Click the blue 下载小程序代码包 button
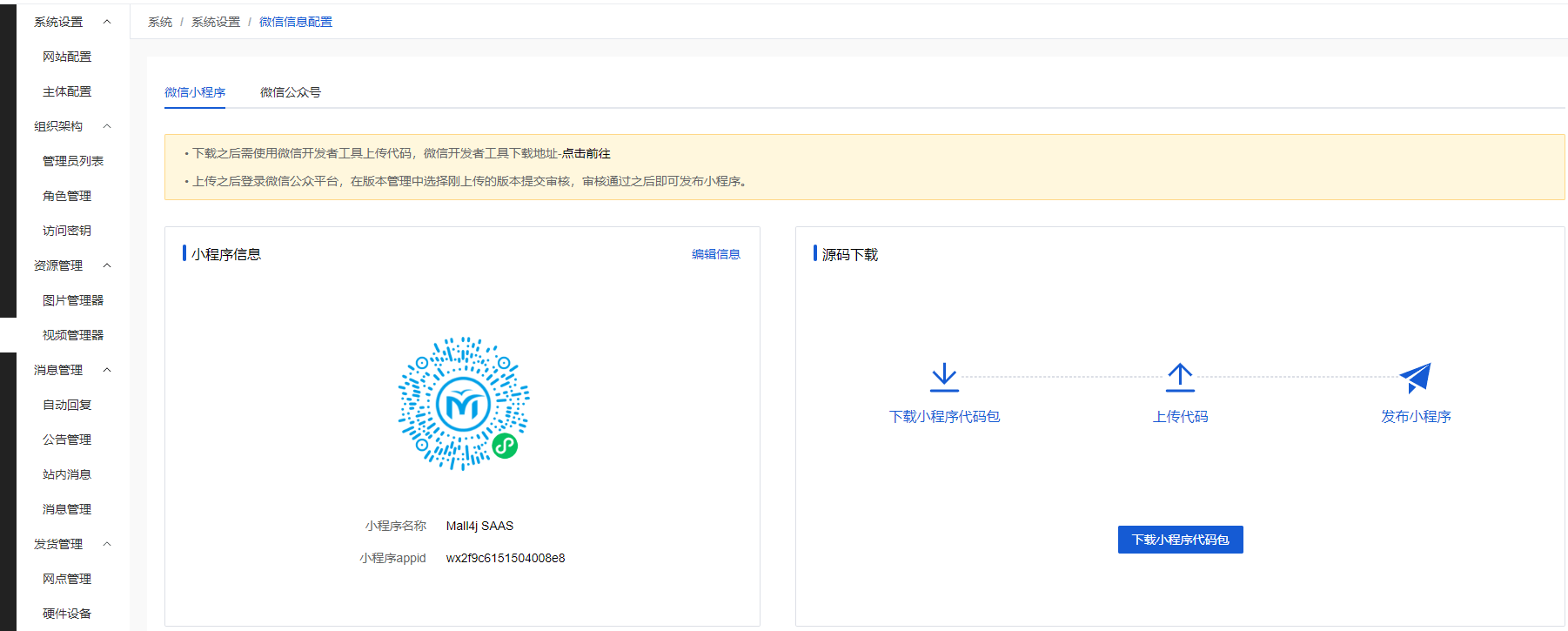The image size is (1568, 631). 1180,540
